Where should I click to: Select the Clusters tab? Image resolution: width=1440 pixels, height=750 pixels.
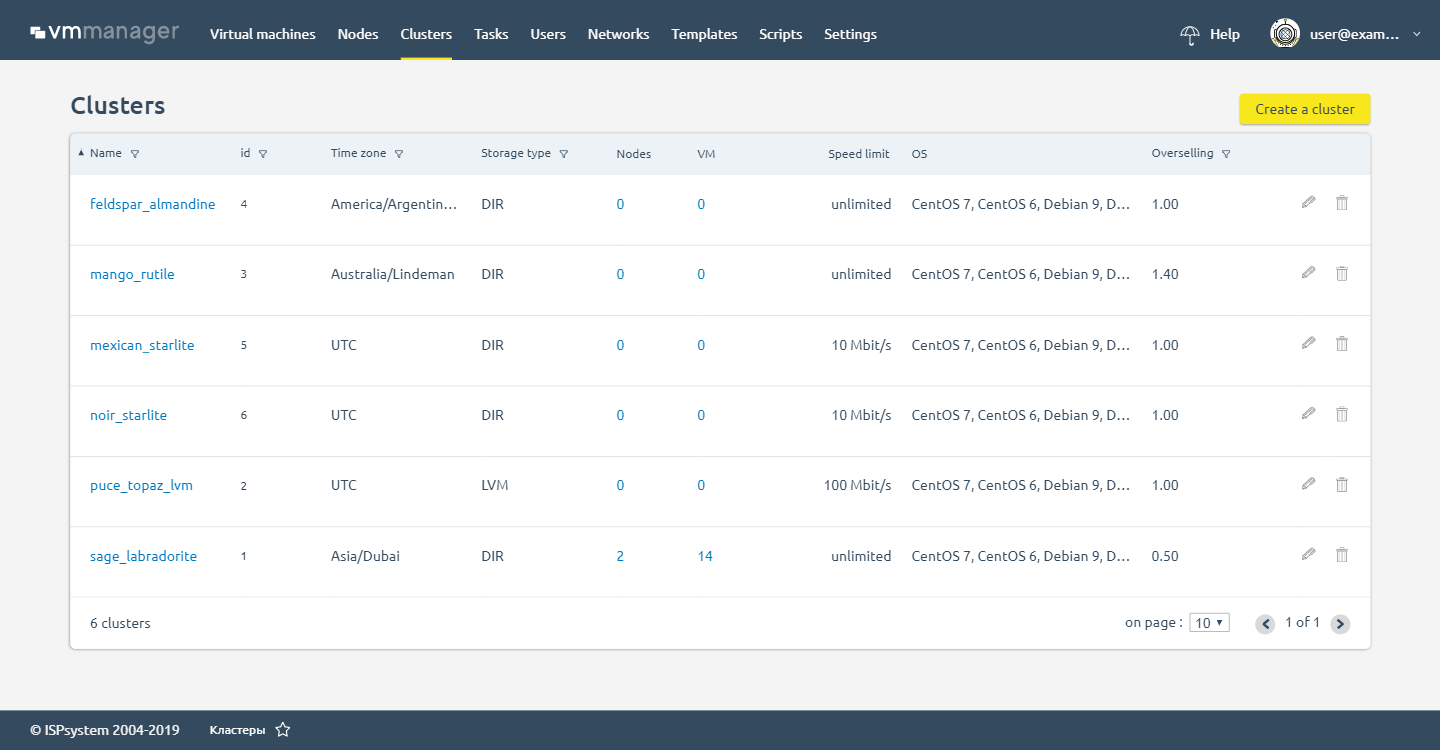click(426, 34)
